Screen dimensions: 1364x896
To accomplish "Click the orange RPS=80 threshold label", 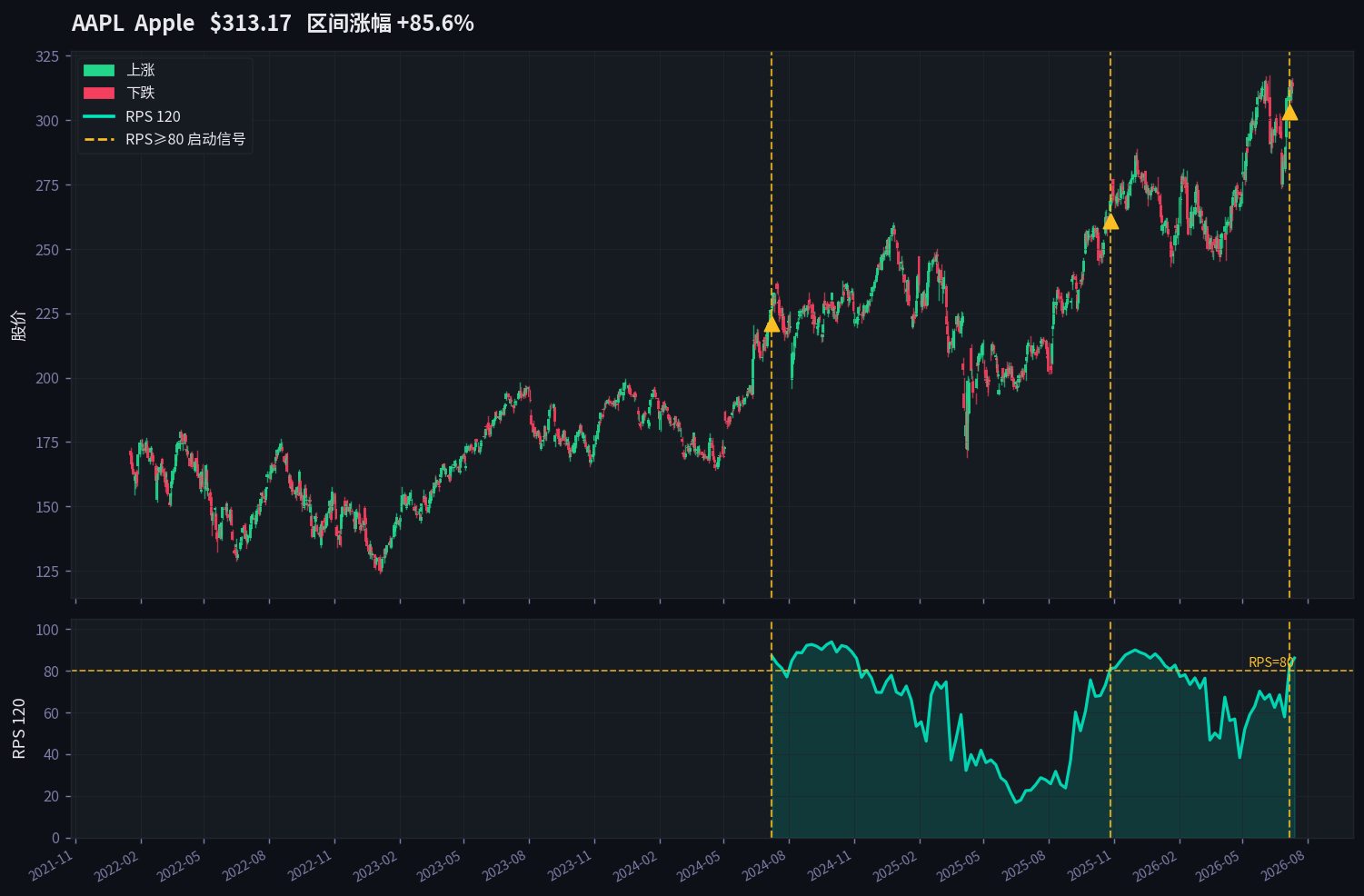I will pyautogui.click(x=1270, y=662).
